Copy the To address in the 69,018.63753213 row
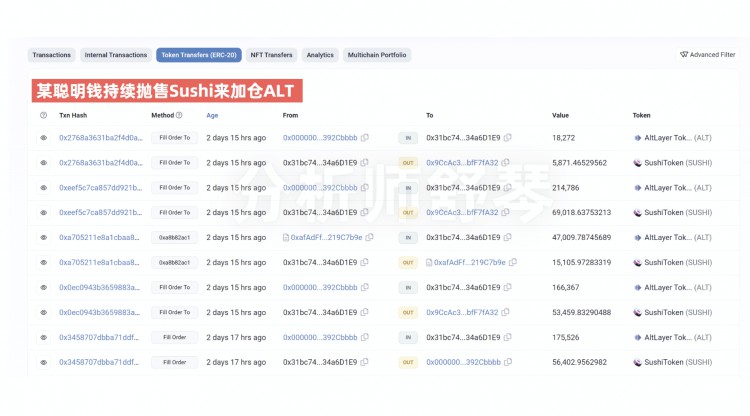 tap(506, 212)
